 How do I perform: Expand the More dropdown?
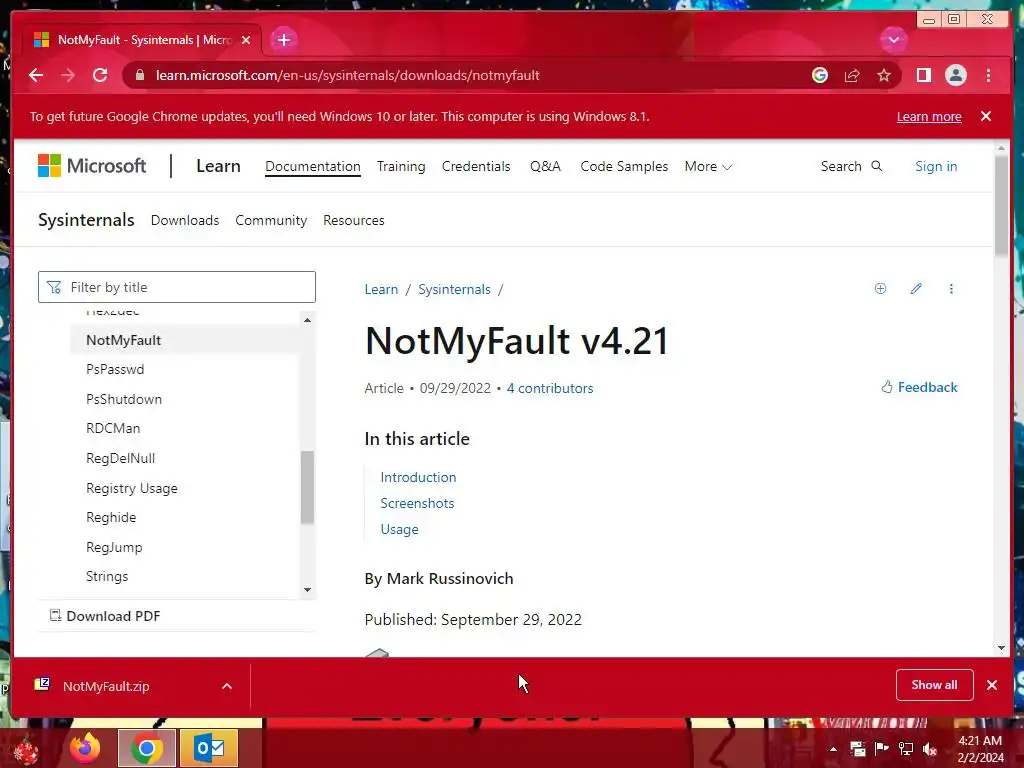[708, 167]
